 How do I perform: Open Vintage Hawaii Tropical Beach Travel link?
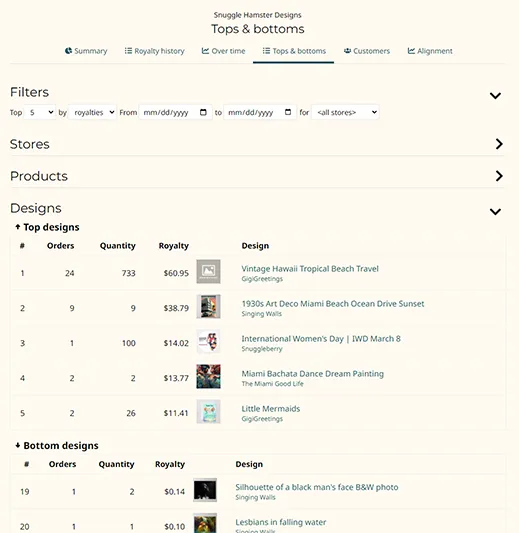coord(310,269)
